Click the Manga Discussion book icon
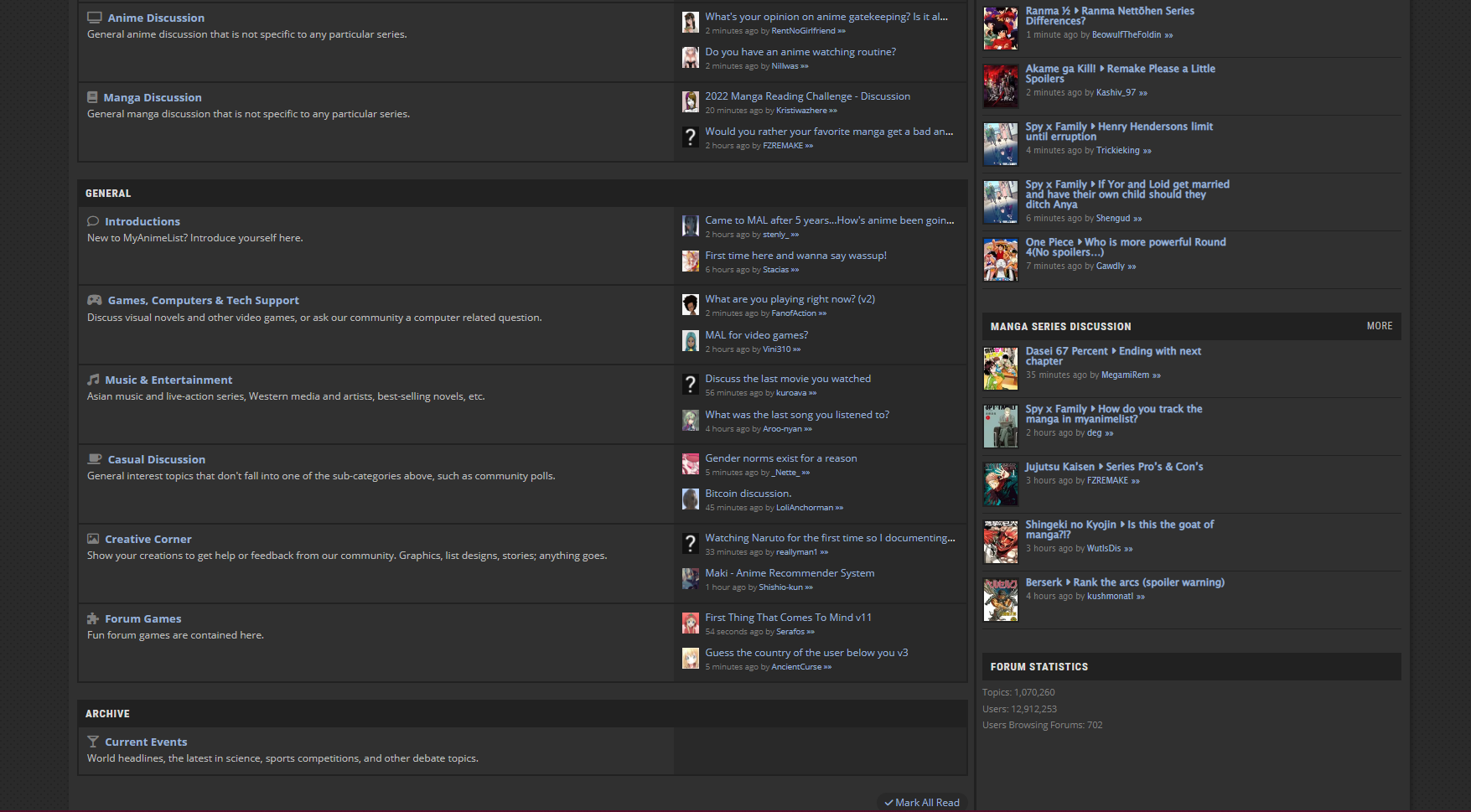Image resolution: width=1471 pixels, height=812 pixels. [92, 97]
